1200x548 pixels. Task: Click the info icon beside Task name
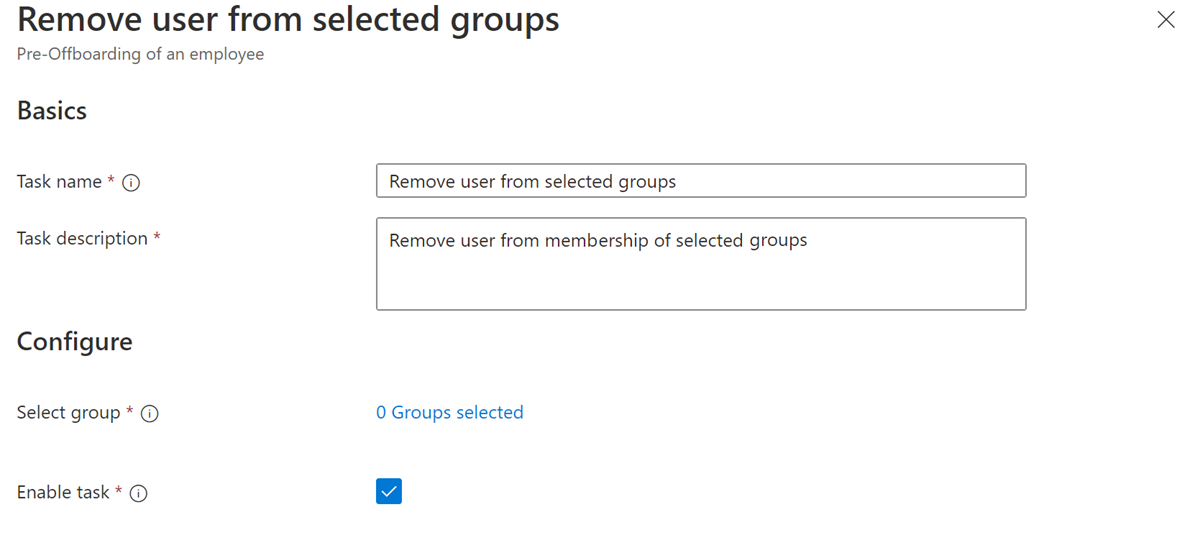click(130, 183)
